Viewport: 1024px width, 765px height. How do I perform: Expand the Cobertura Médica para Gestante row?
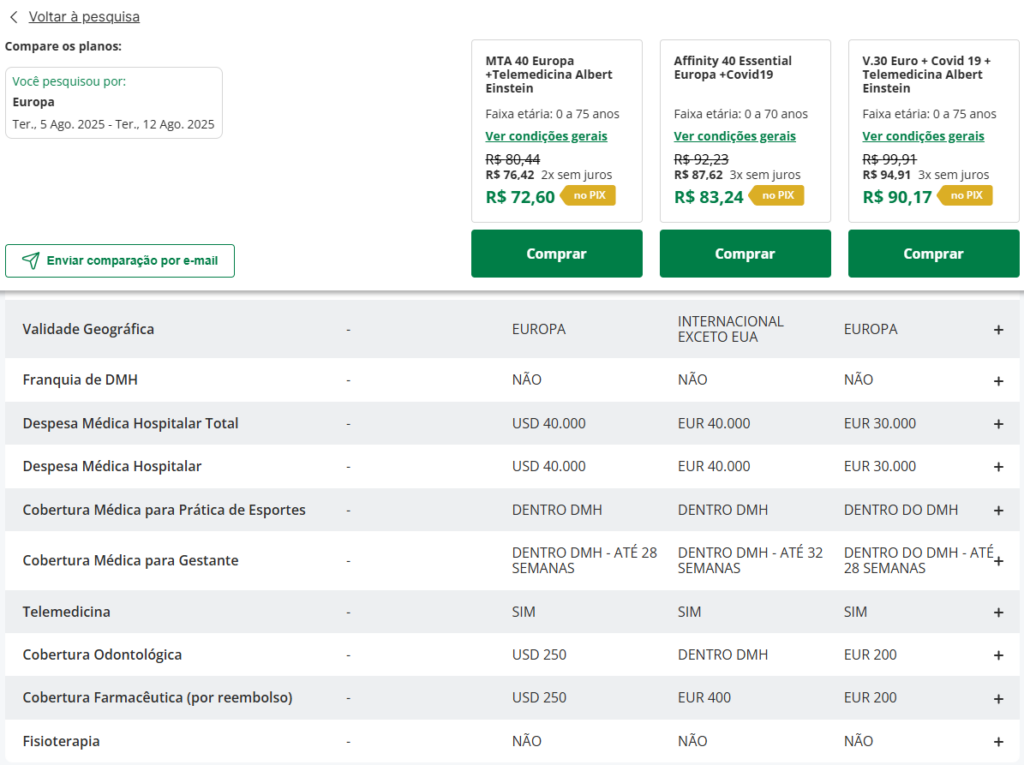pyautogui.click(x=998, y=561)
